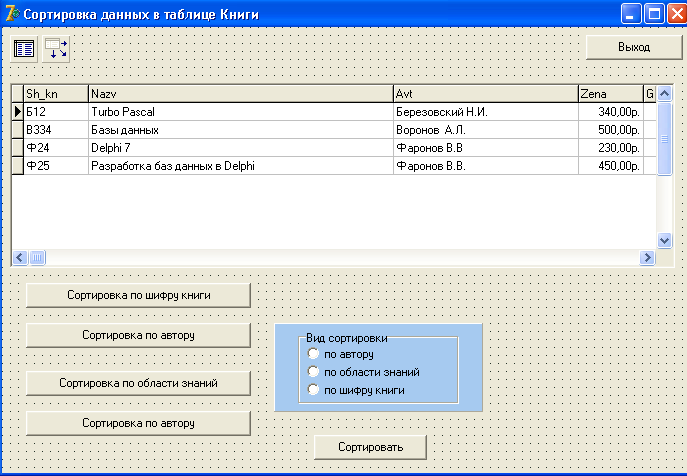Click Сортировка по области знаний button
The height and width of the screenshot is (476, 687).
pyautogui.click(x=138, y=383)
